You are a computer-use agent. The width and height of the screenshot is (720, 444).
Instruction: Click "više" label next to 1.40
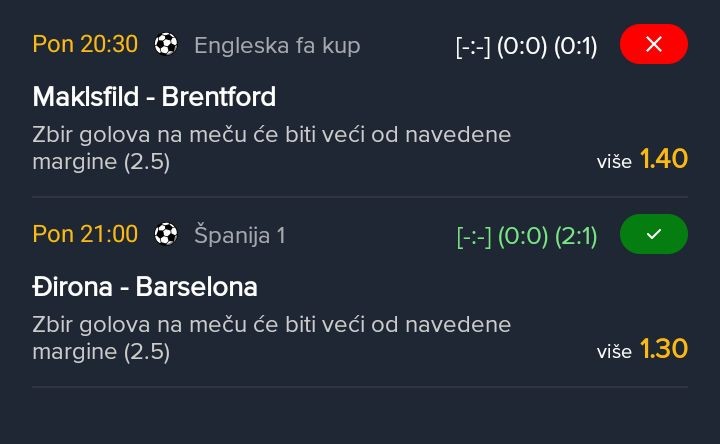[614, 161]
